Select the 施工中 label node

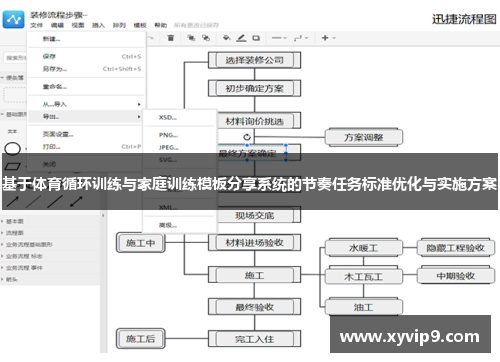point(140,243)
